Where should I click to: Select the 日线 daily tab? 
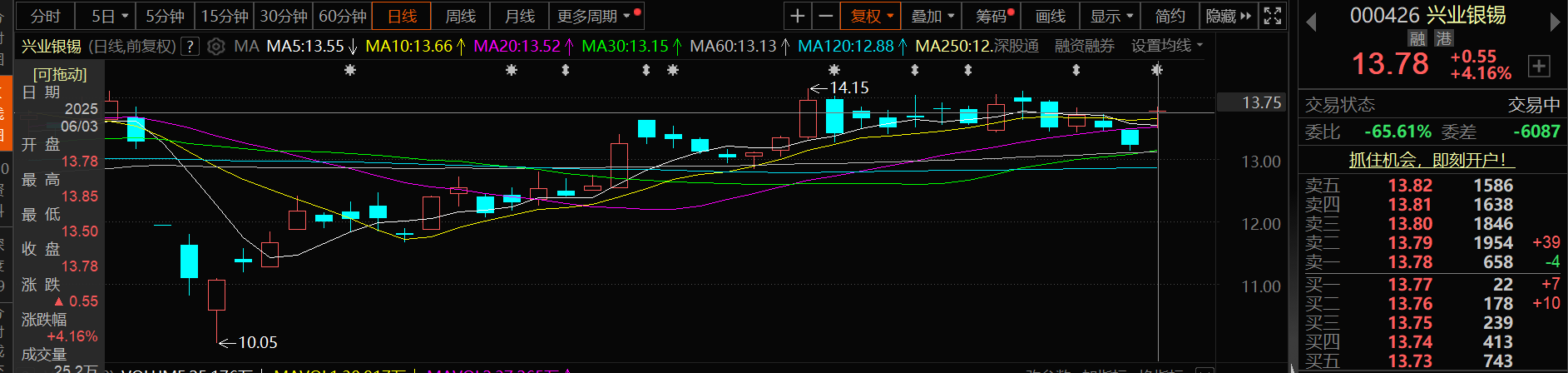pyautogui.click(x=403, y=16)
